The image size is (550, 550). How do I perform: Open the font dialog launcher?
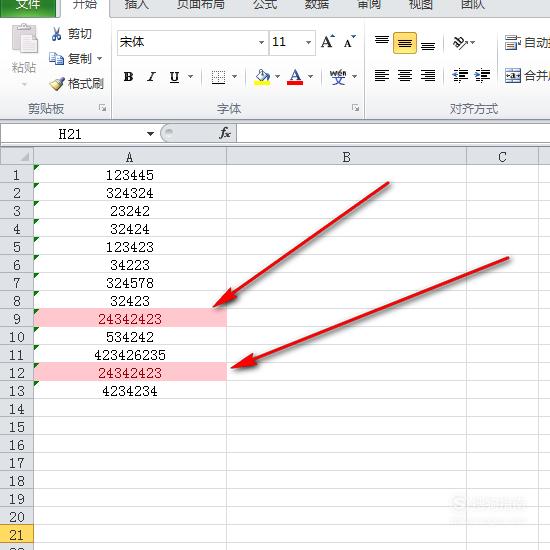coord(355,108)
